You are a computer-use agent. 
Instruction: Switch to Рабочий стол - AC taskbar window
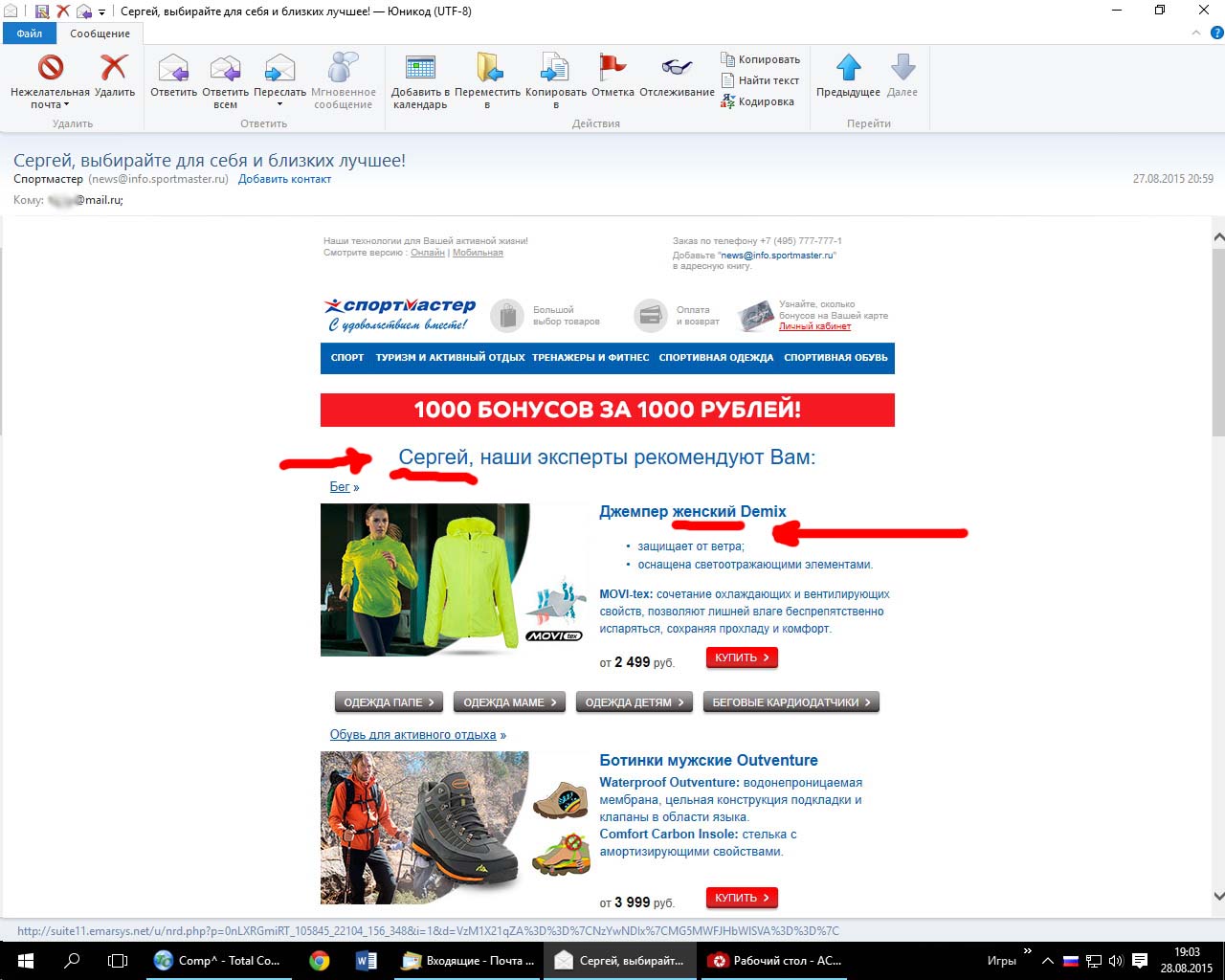(775, 960)
